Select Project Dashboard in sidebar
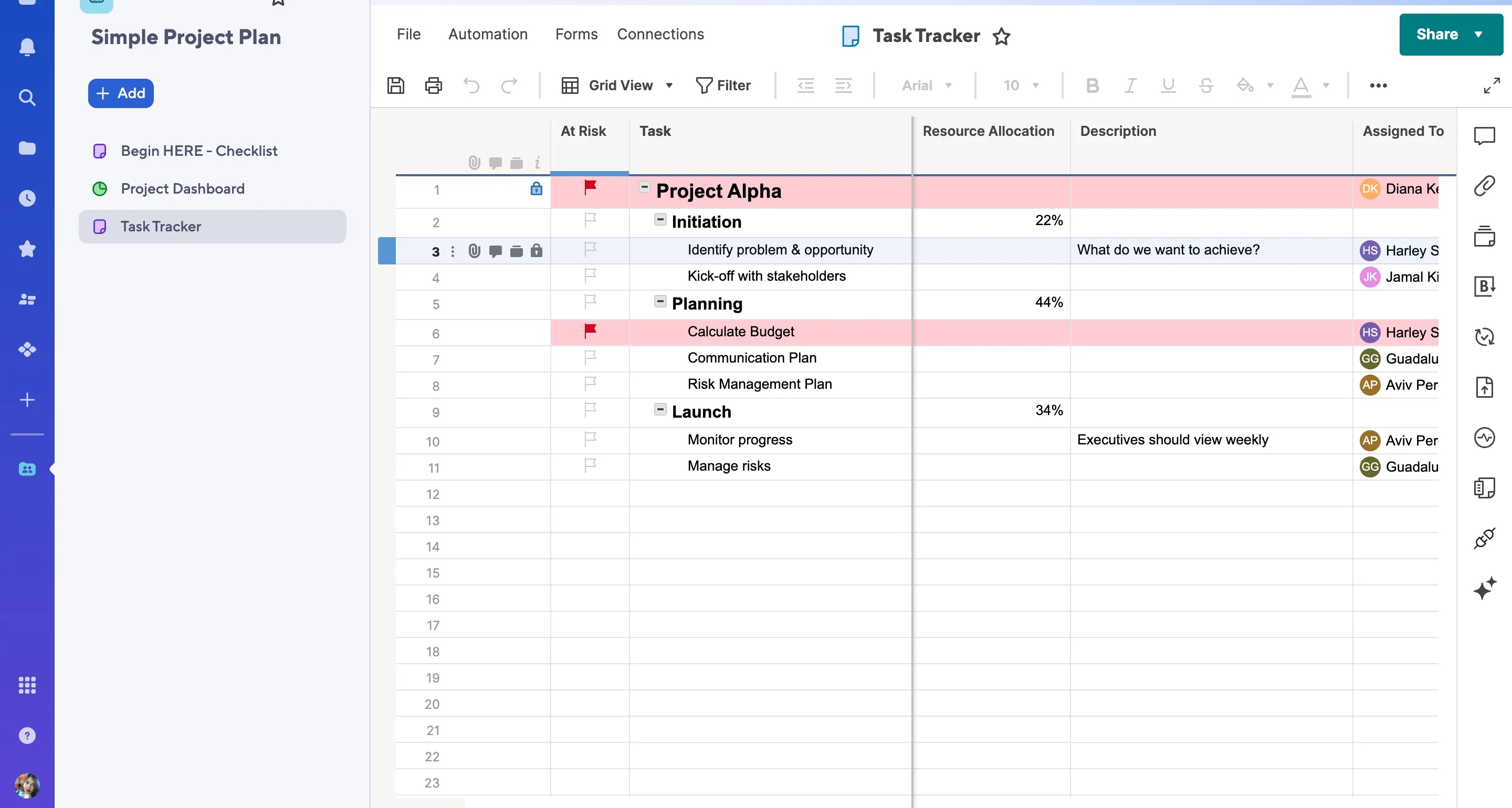This screenshot has width=1512, height=808. click(x=182, y=188)
